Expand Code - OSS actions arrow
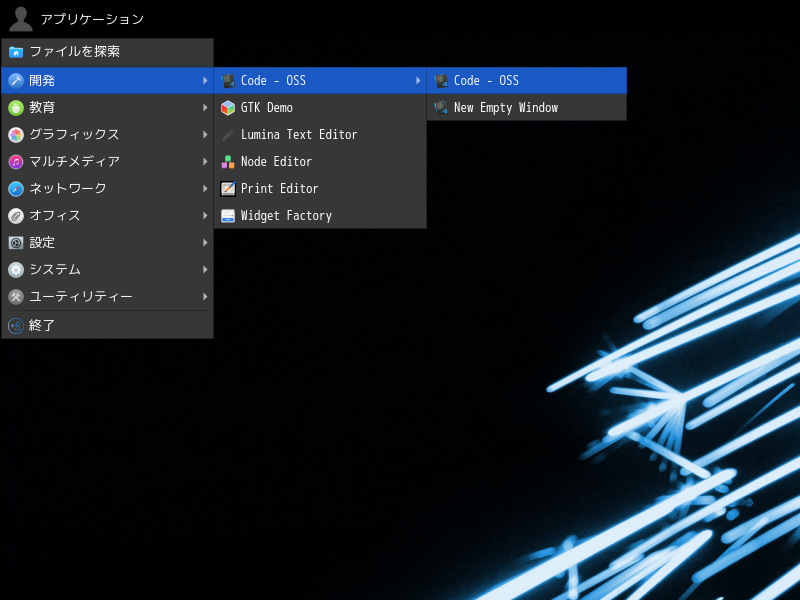Image resolution: width=800 pixels, height=600 pixels. click(418, 81)
